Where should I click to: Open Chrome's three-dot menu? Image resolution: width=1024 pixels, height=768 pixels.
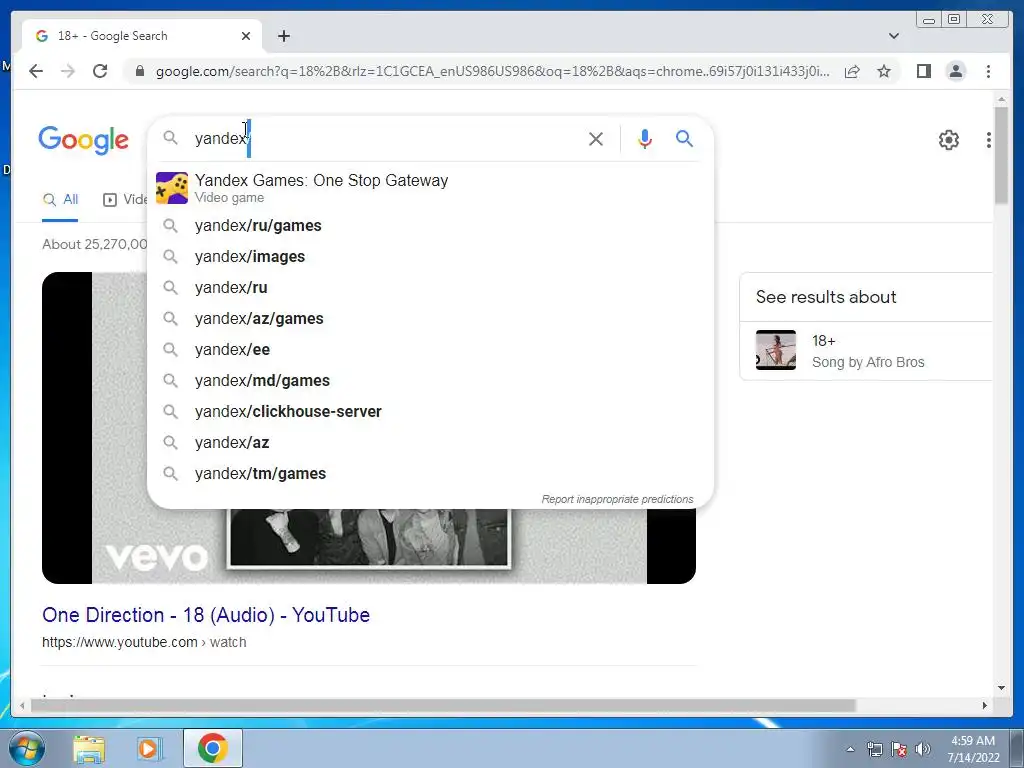click(988, 71)
